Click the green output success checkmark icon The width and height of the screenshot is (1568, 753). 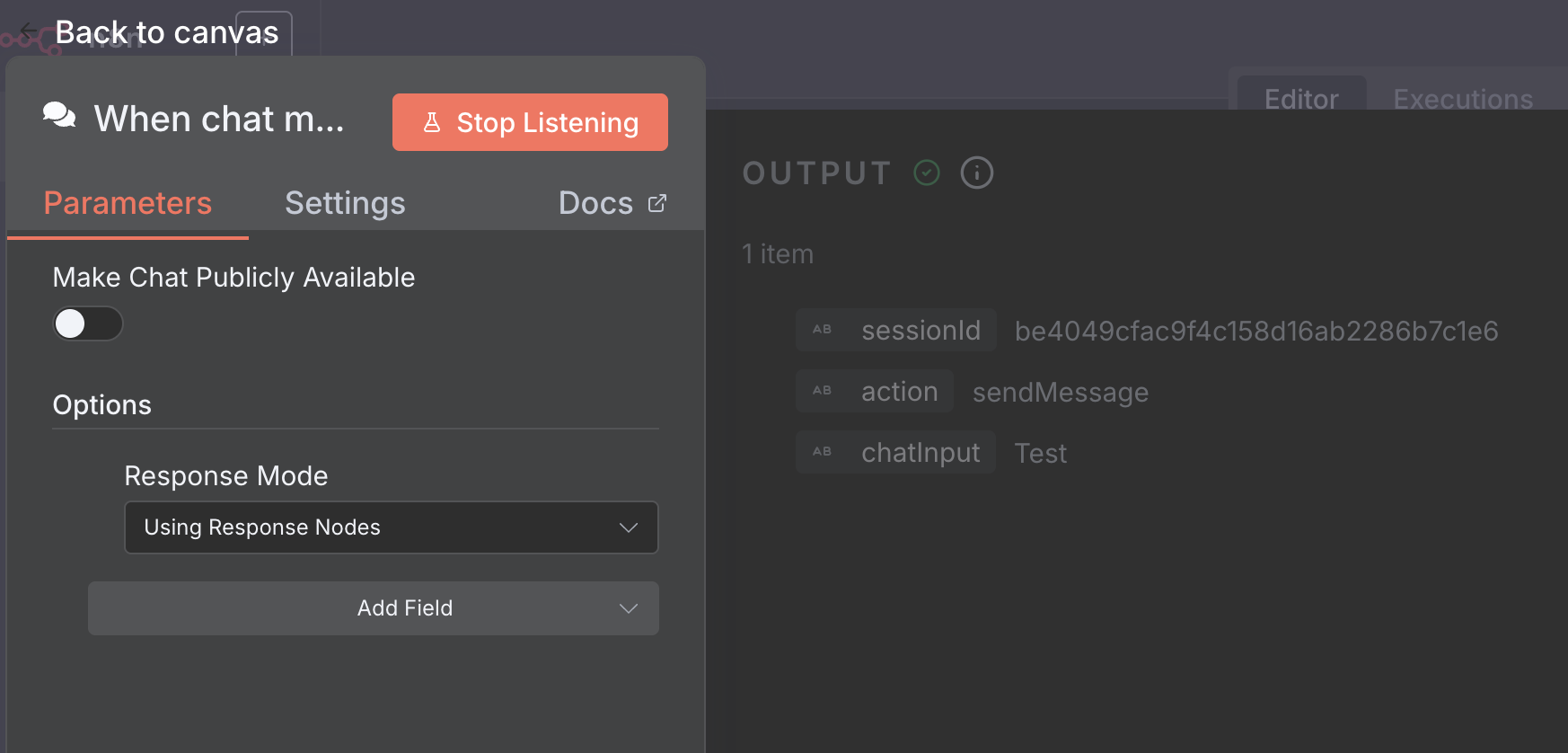(x=927, y=173)
